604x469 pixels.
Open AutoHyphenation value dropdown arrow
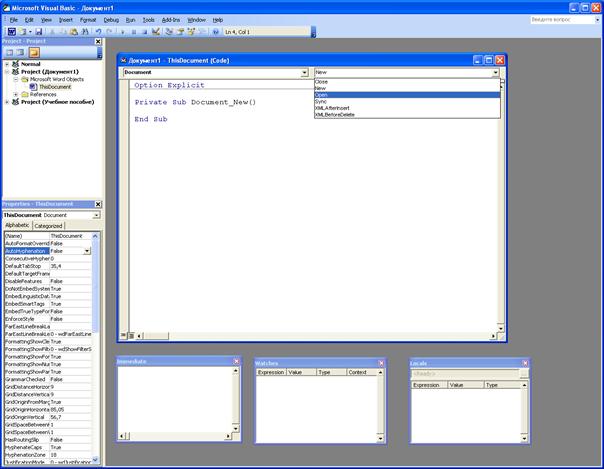coord(87,251)
